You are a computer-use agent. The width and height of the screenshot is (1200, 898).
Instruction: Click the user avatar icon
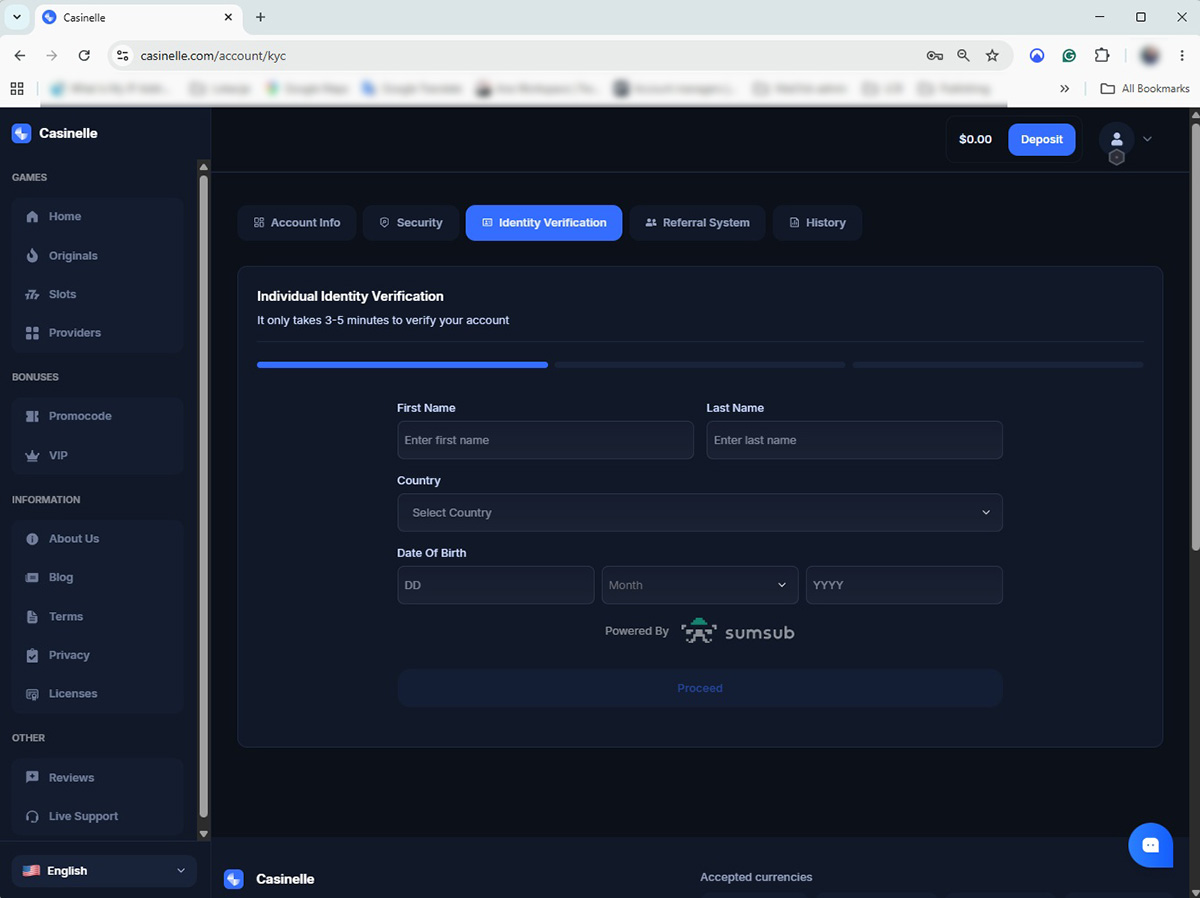pos(1116,139)
